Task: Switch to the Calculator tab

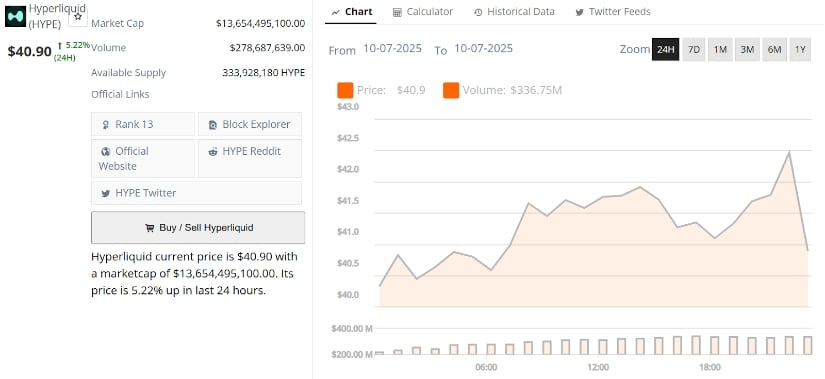Action: pyautogui.click(x=423, y=12)
